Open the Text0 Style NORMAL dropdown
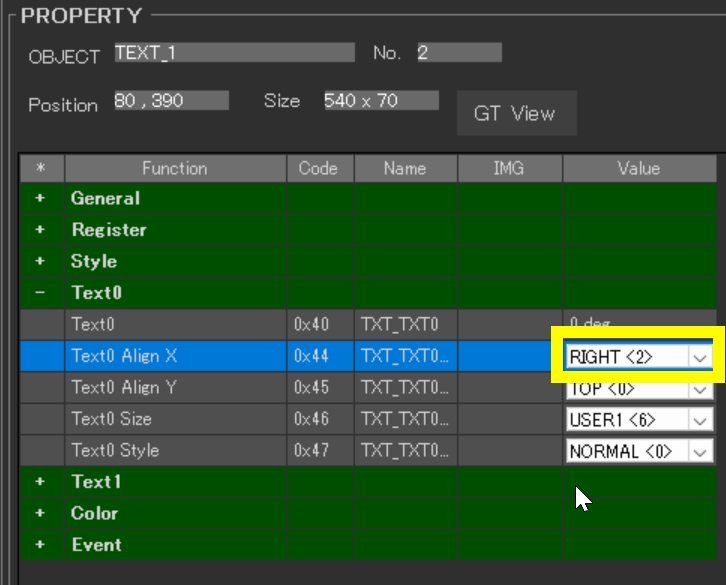This screenshot has width=726, height=585. [x=699, y=451]
